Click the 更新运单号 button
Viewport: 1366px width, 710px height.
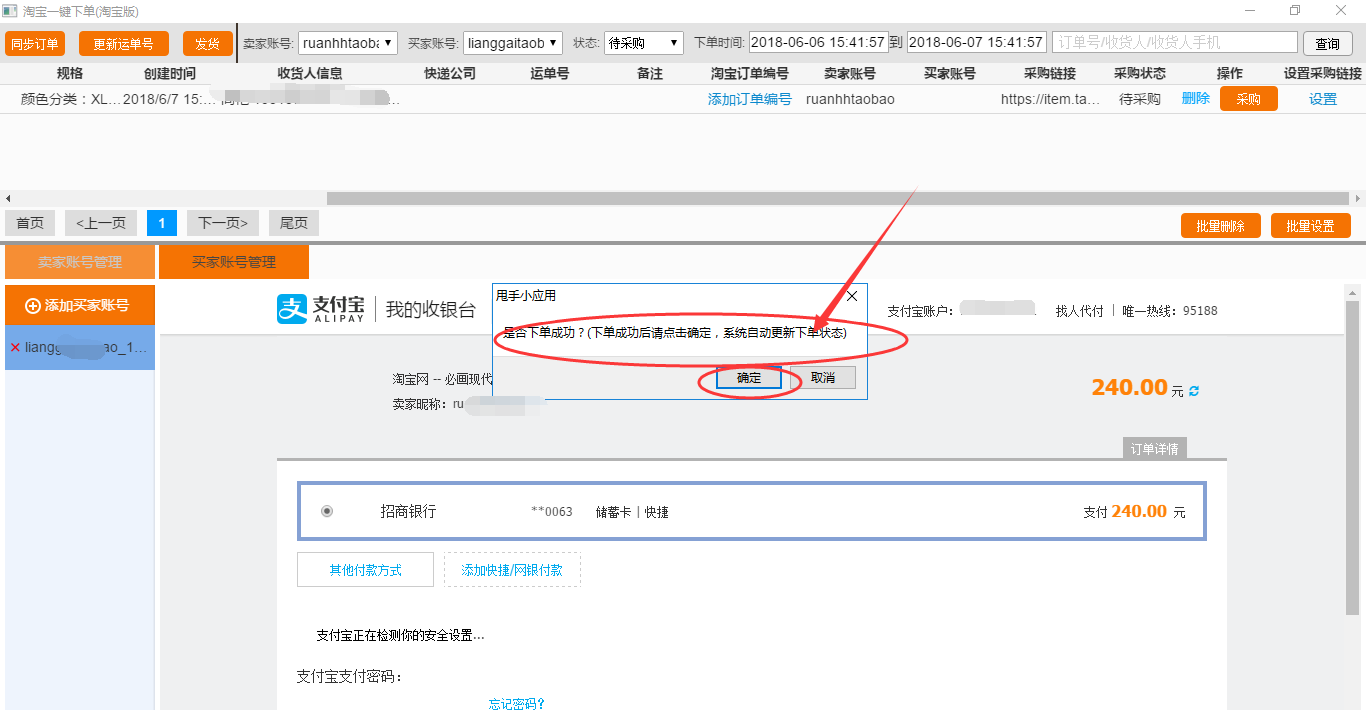[x=123, y=44]
